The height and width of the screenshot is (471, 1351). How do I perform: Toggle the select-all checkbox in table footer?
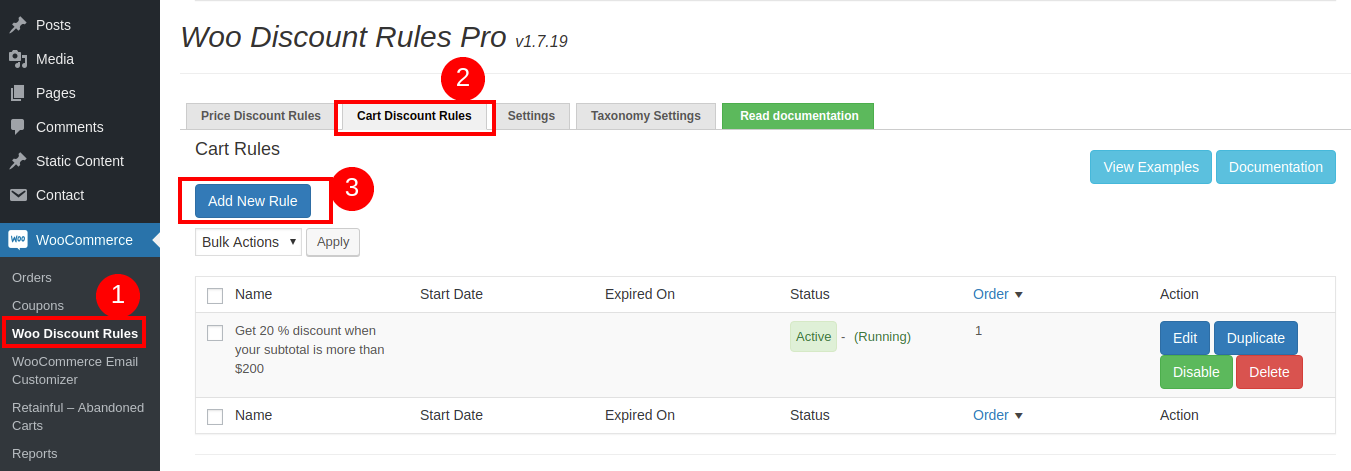coord(215,416)
